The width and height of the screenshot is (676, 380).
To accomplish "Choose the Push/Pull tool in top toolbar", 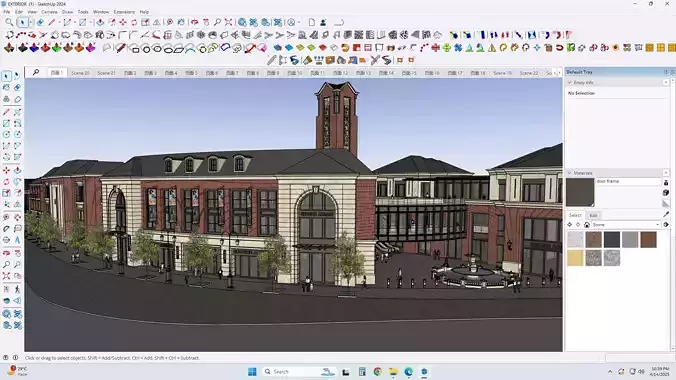I will [x=100, y=22].
